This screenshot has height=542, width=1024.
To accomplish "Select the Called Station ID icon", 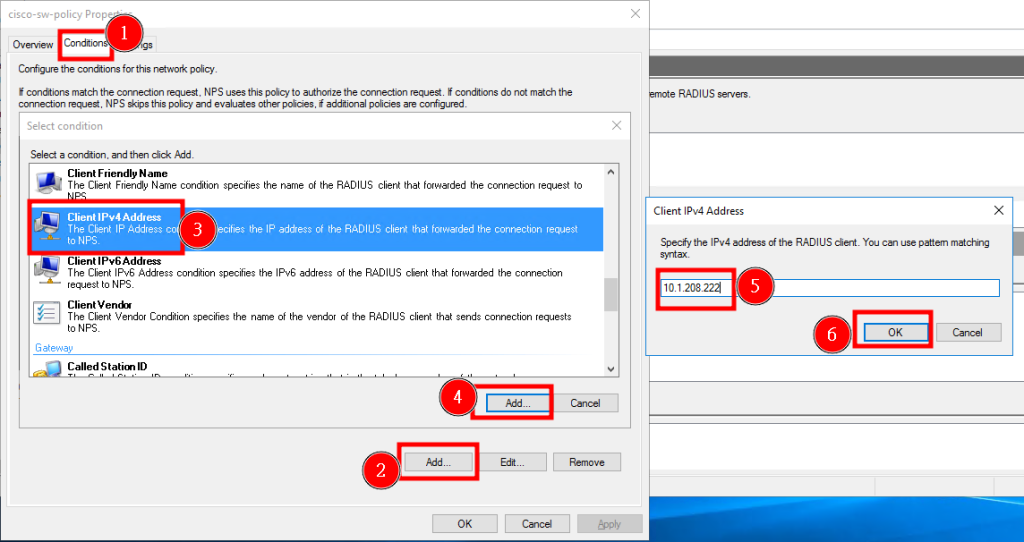I will click(48, 370).
